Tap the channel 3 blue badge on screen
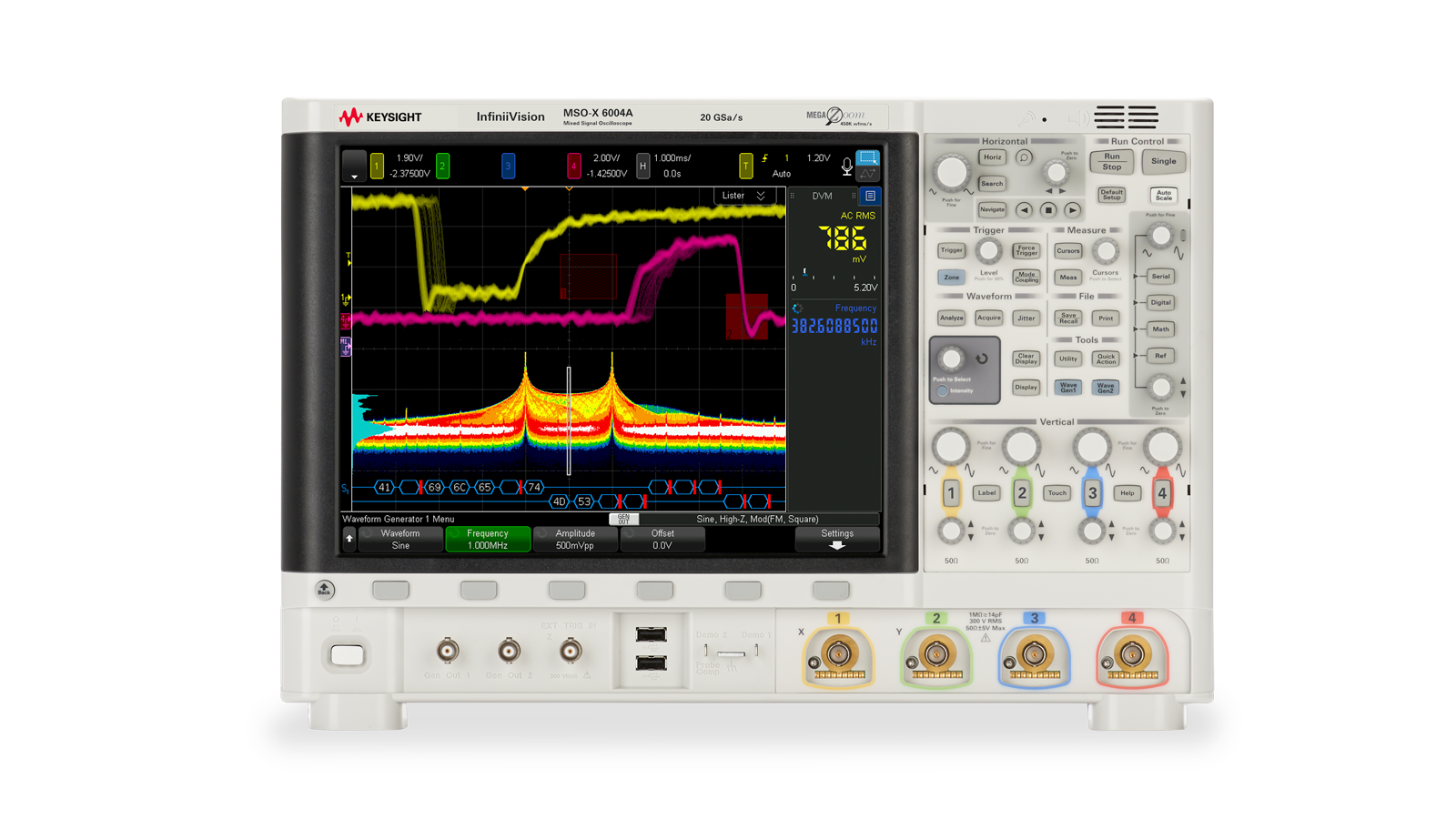 click(x=508, y=166)
